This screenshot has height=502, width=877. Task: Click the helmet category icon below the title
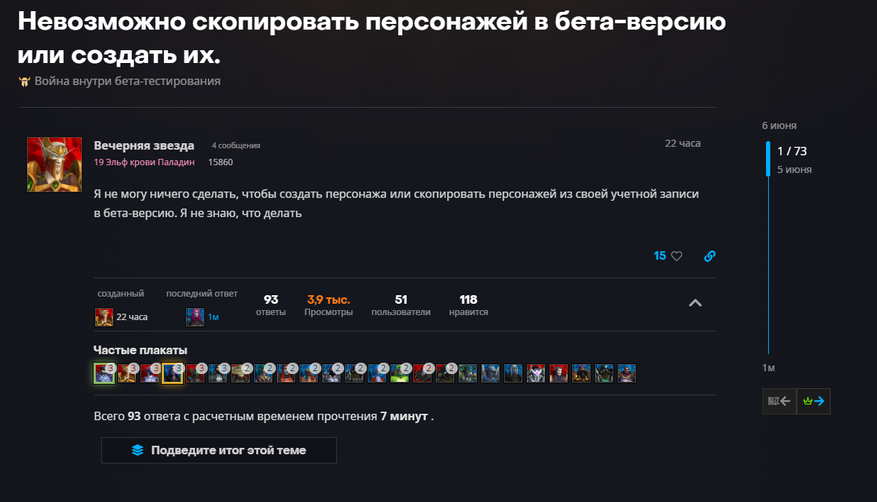coord(24,82)
